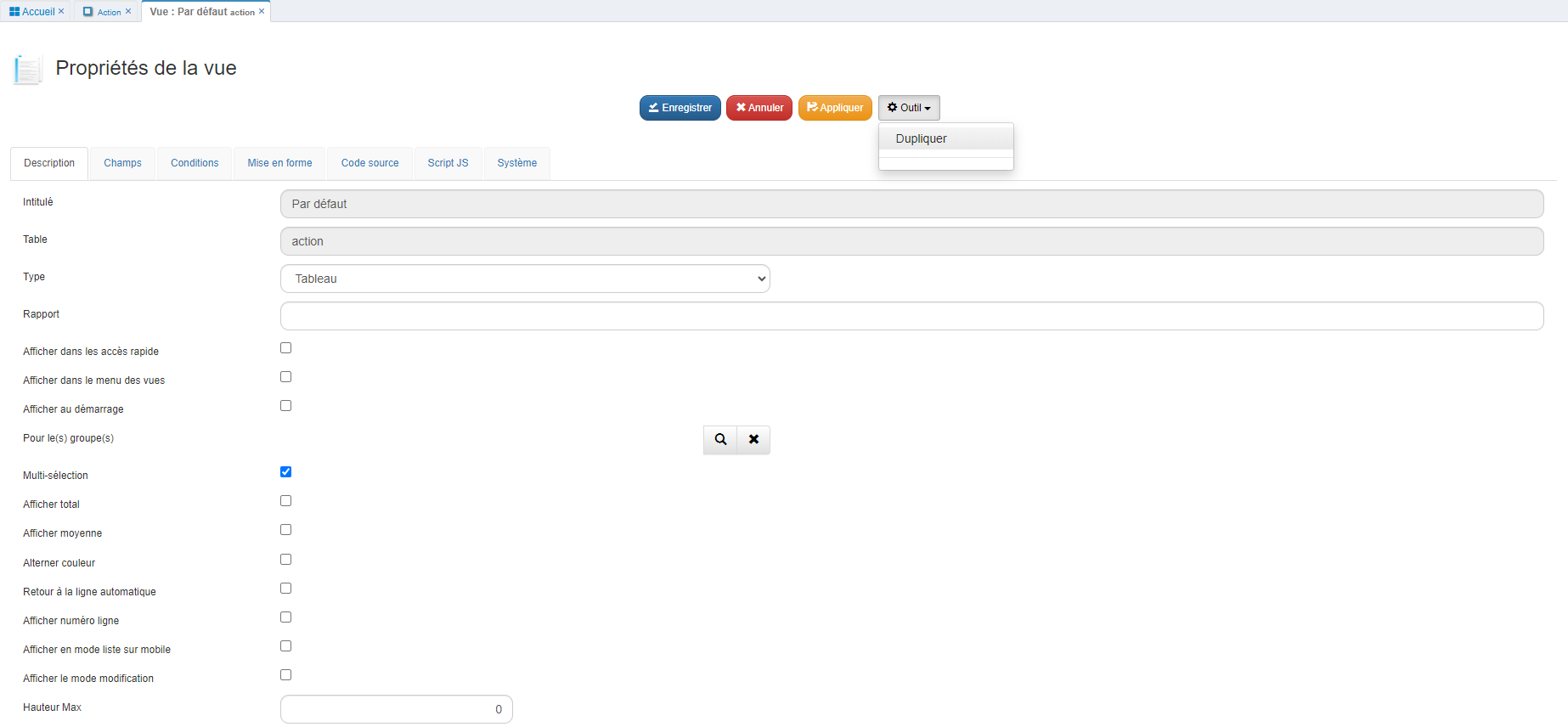Screen dimensions: 1568x727
Task: Check Afficher moyenne option
Action: [285, 530]
